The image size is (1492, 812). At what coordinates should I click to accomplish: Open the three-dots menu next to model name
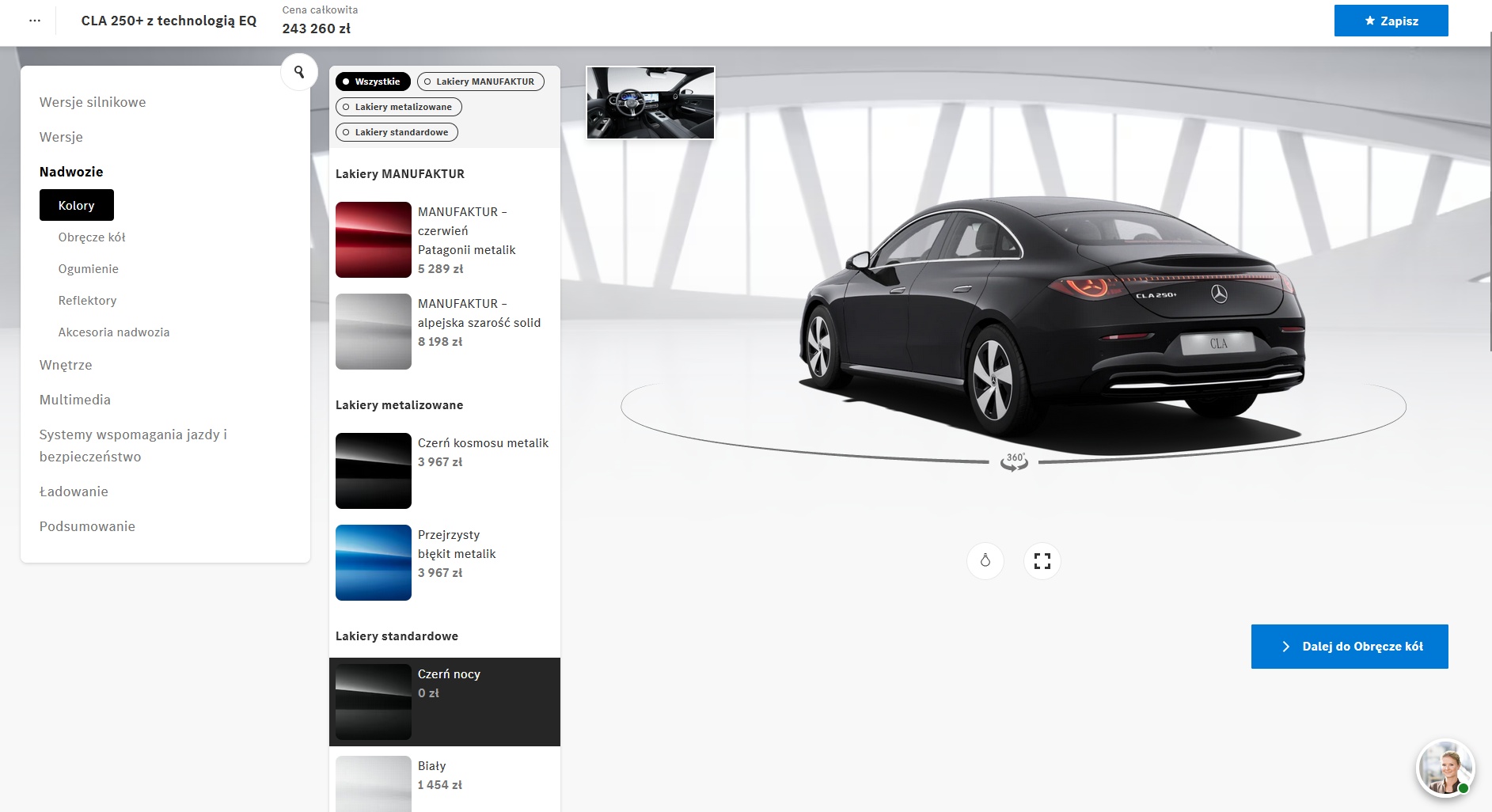[x=35, y=21]
